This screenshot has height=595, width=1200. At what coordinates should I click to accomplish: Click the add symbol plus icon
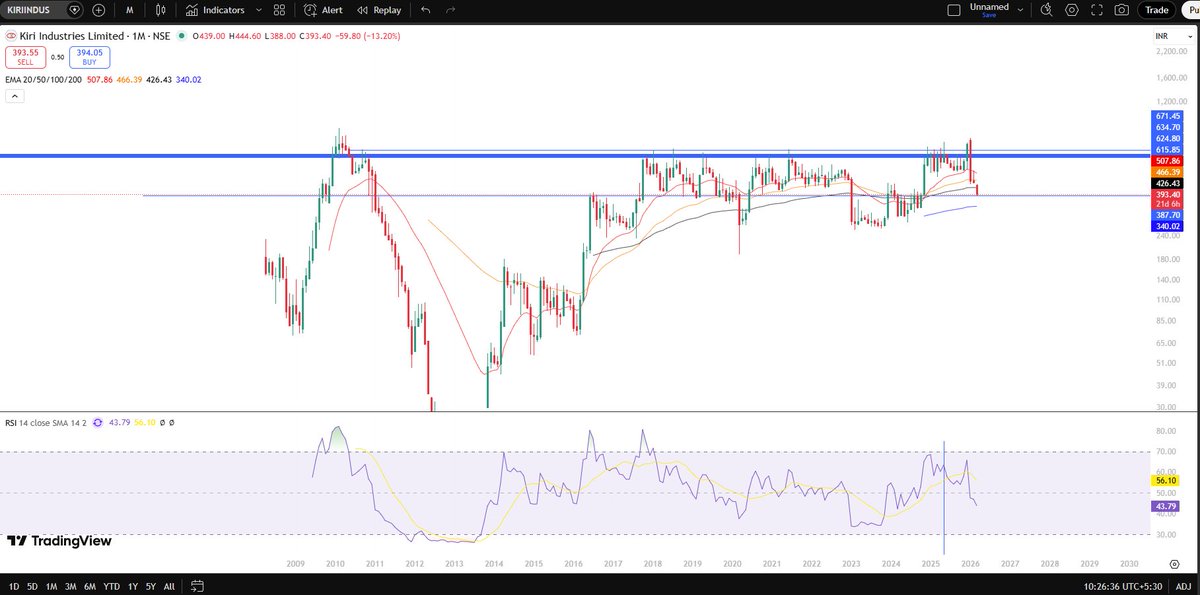pyautogui.click(x=98, y=10)
